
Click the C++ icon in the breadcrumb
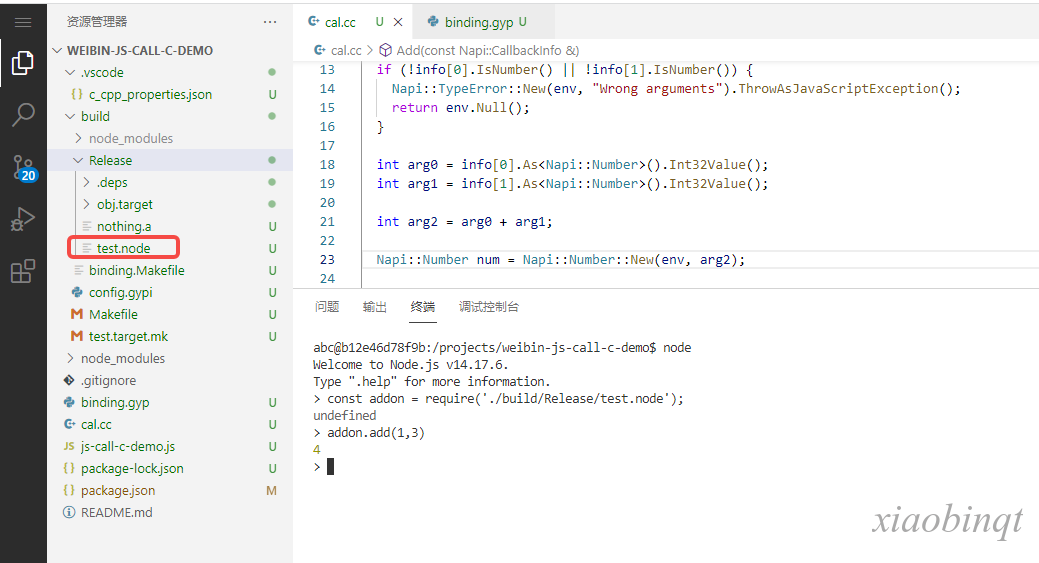tap(319, 50)
